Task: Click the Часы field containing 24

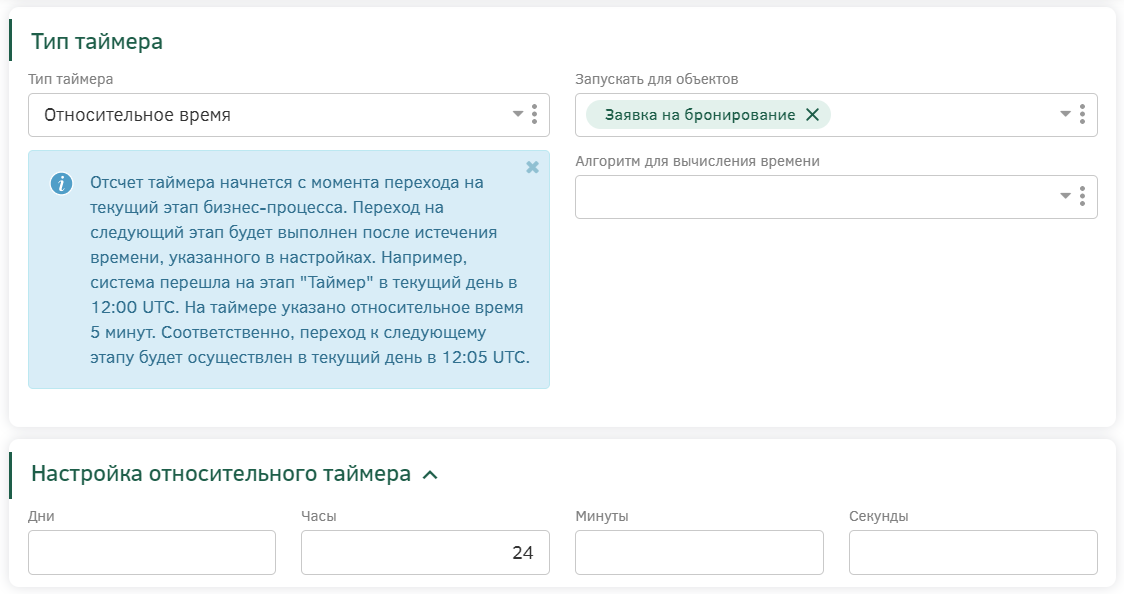Action: coord(425,552)
